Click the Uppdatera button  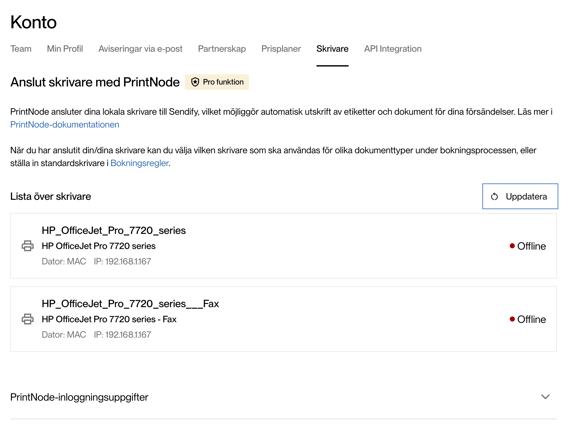(520, 196)
